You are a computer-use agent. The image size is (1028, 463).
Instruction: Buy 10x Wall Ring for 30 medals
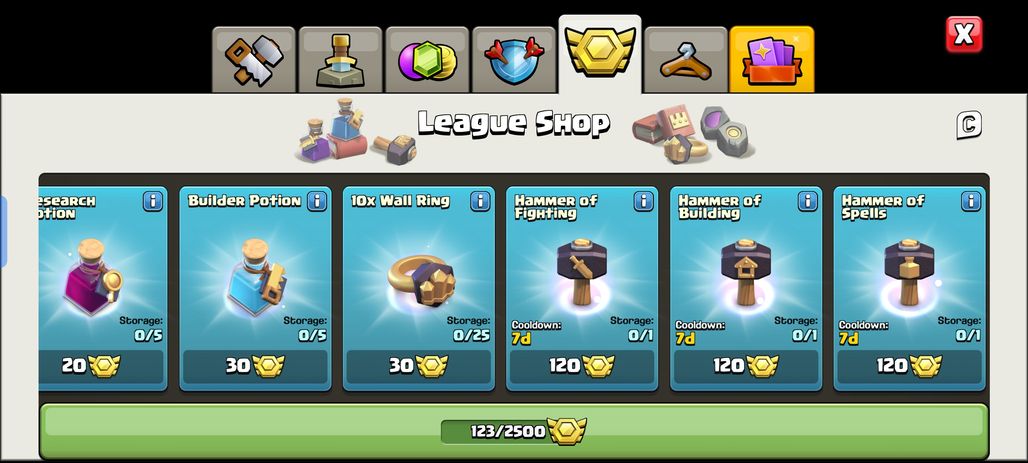(x=419, y=366)
